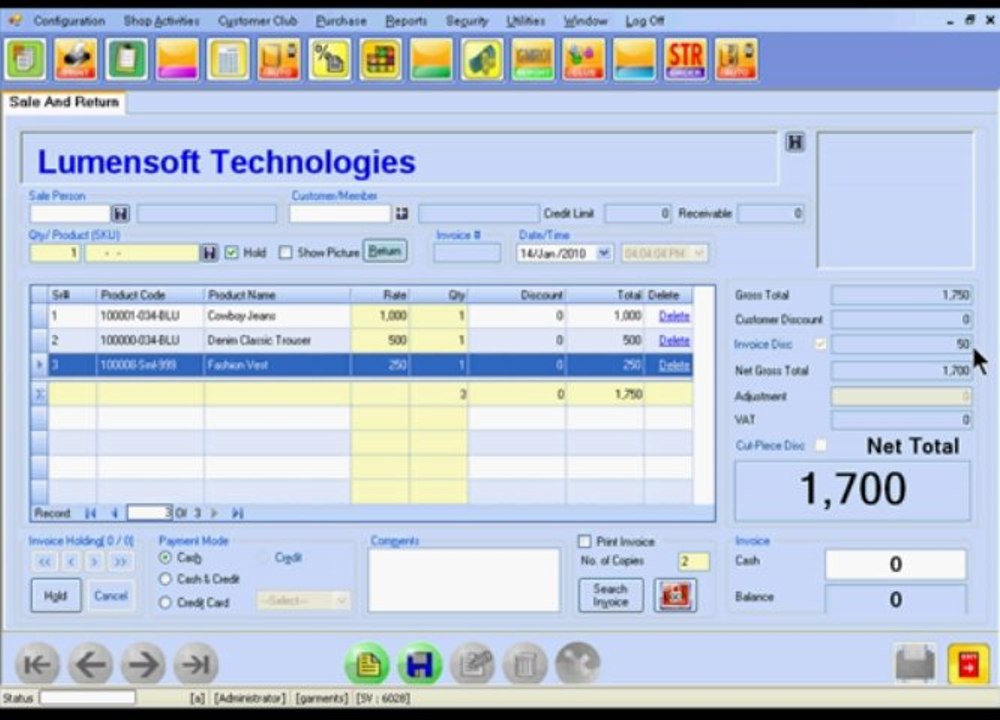Click the green documents toolbar icon
1000x720 pixels.
25,59
